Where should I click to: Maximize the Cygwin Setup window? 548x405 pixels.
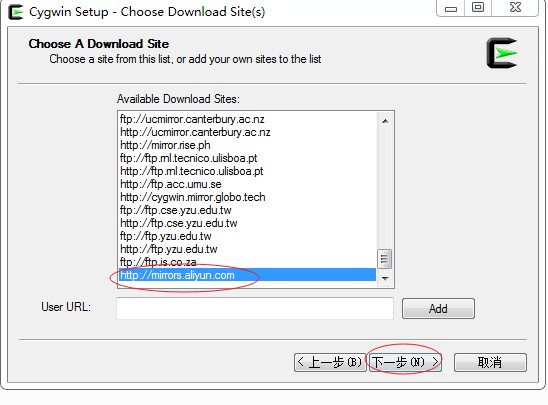478,8
